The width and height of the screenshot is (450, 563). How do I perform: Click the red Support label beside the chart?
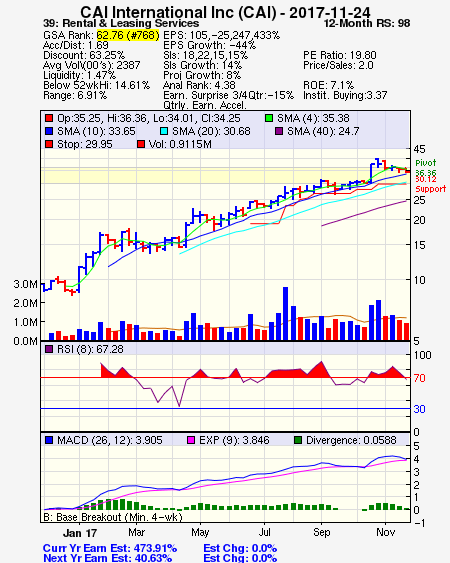431,189
